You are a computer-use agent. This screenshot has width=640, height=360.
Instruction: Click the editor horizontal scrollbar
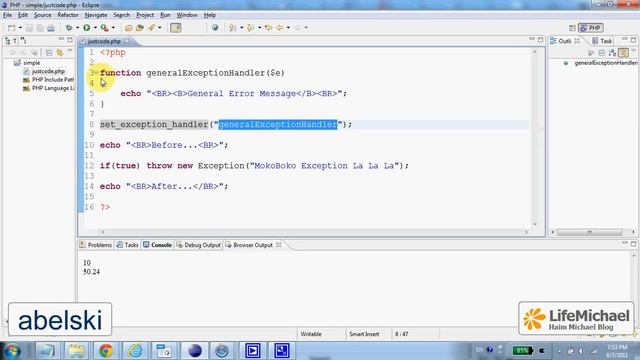point(314,232)
